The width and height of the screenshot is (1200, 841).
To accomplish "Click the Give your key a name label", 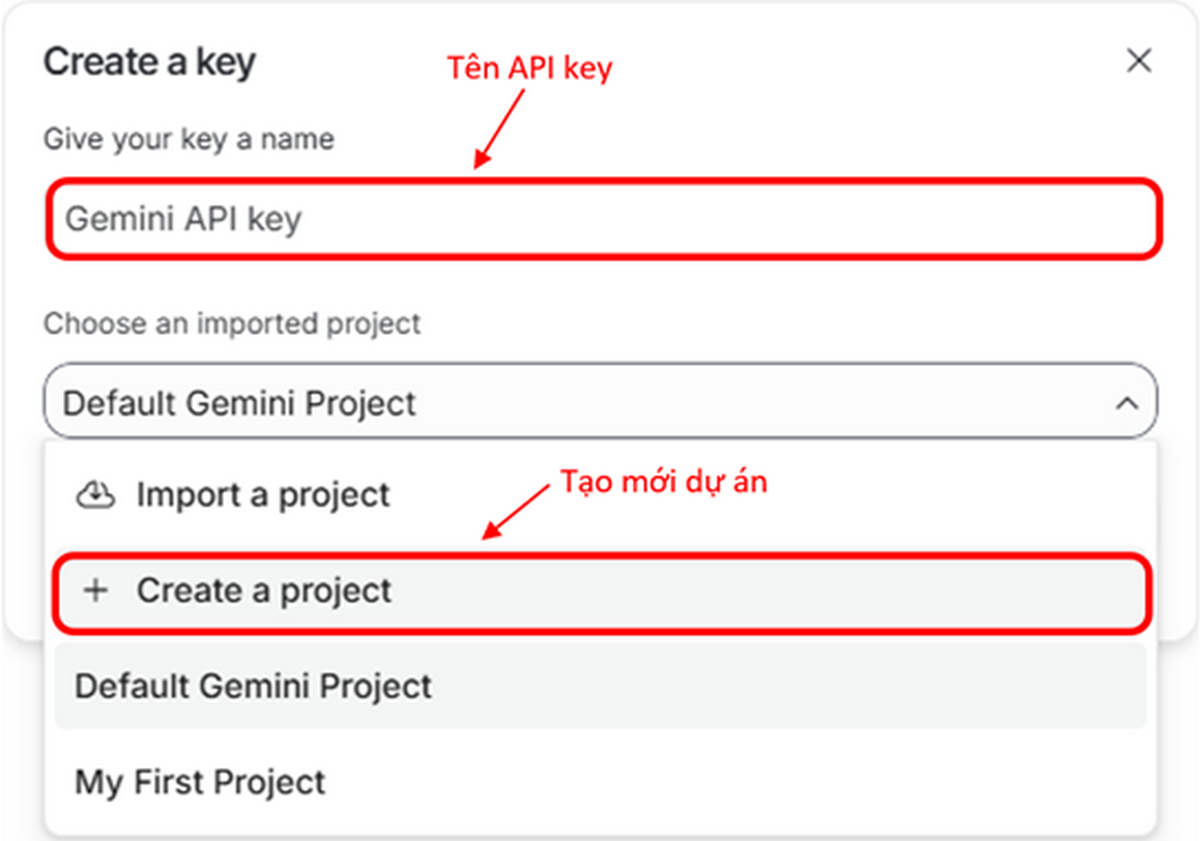I will click(188, 139).
